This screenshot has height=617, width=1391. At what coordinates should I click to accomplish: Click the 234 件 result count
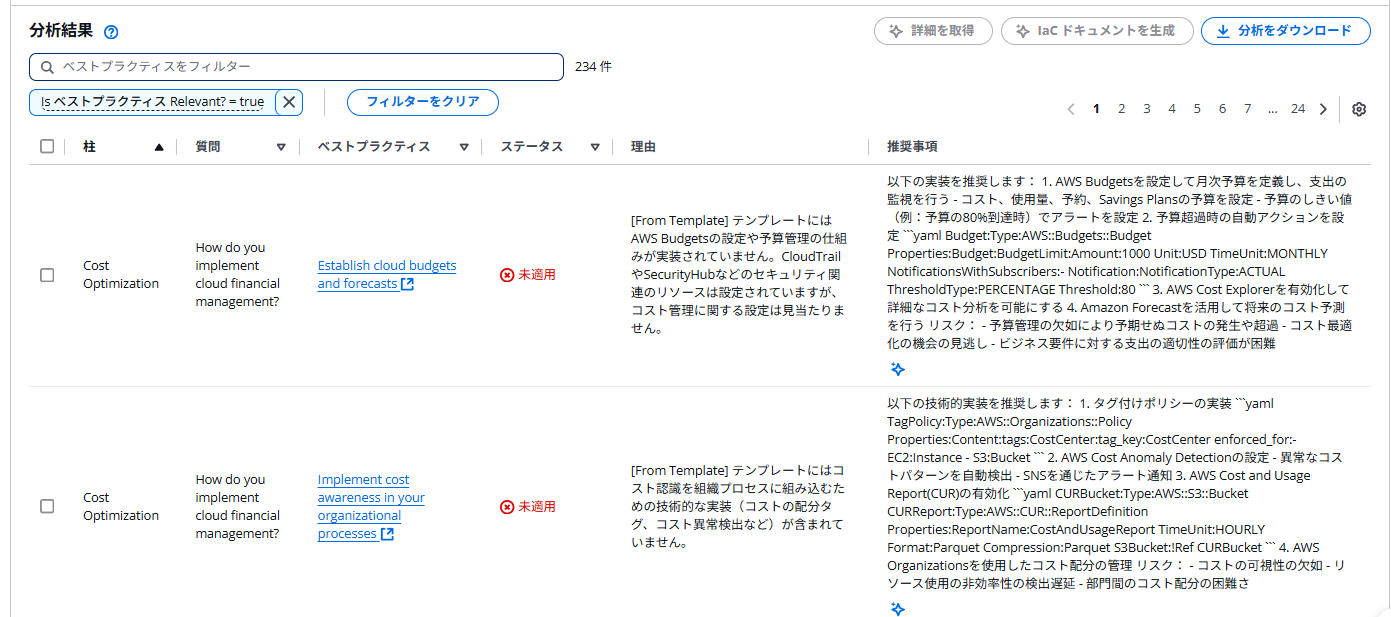(x=593, y=67)
